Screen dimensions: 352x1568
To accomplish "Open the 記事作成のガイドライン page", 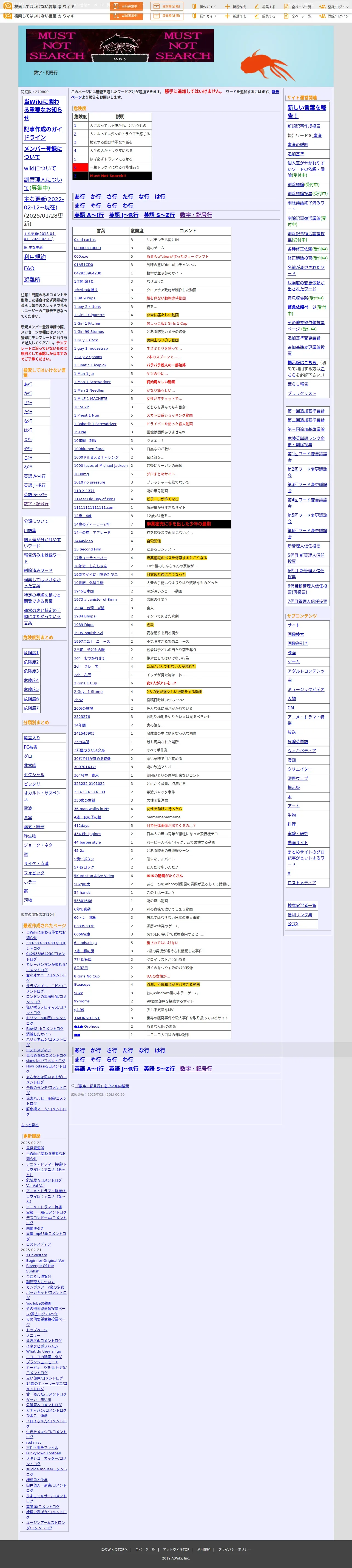I will pos(43,133).
